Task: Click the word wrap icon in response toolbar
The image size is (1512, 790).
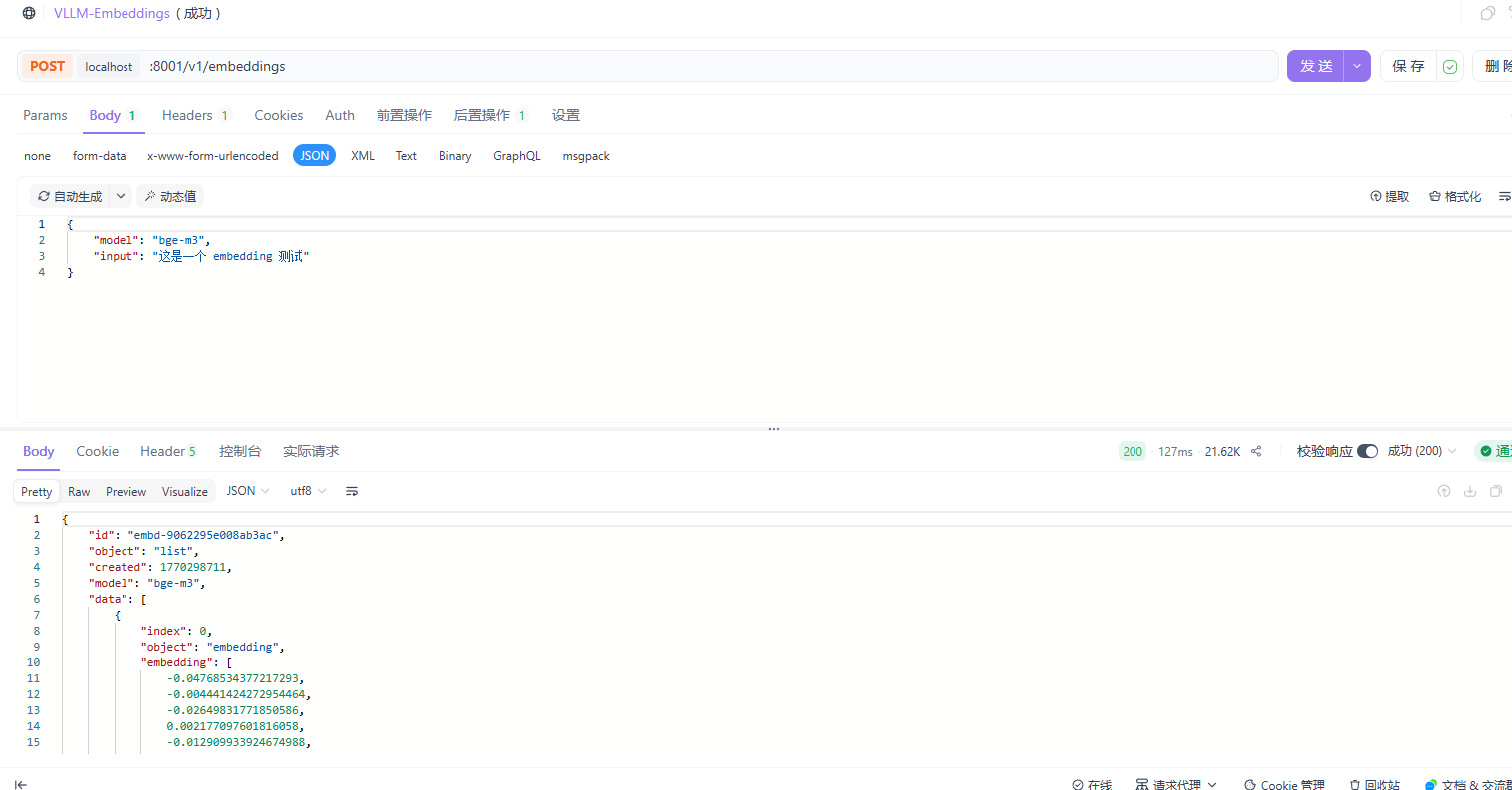Action: coord(352,491)
